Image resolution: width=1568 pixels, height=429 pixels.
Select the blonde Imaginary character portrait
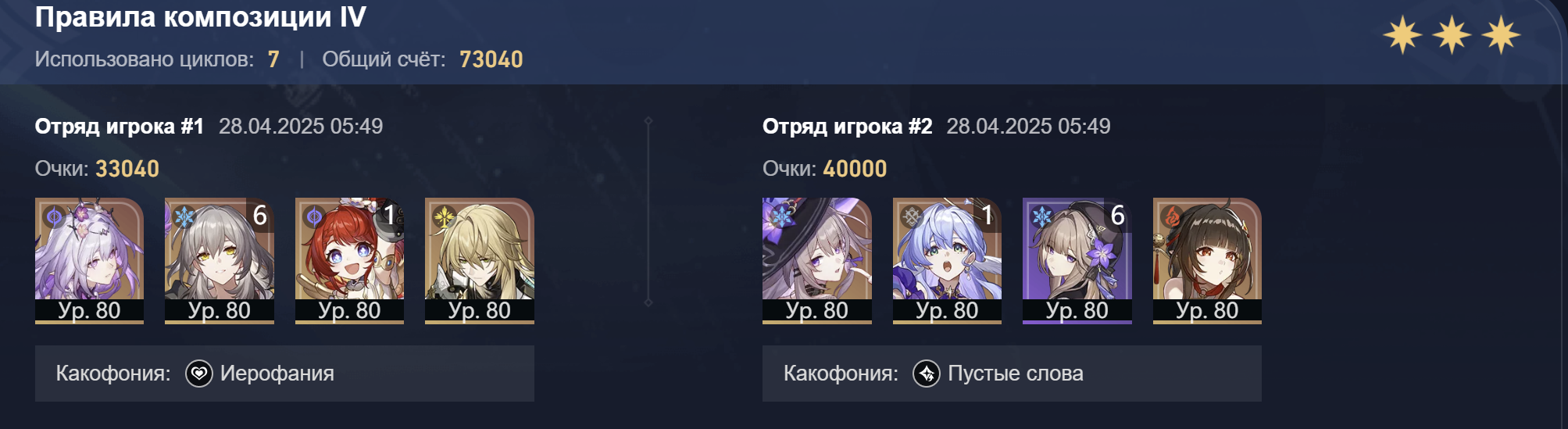[x=480, y=260]
